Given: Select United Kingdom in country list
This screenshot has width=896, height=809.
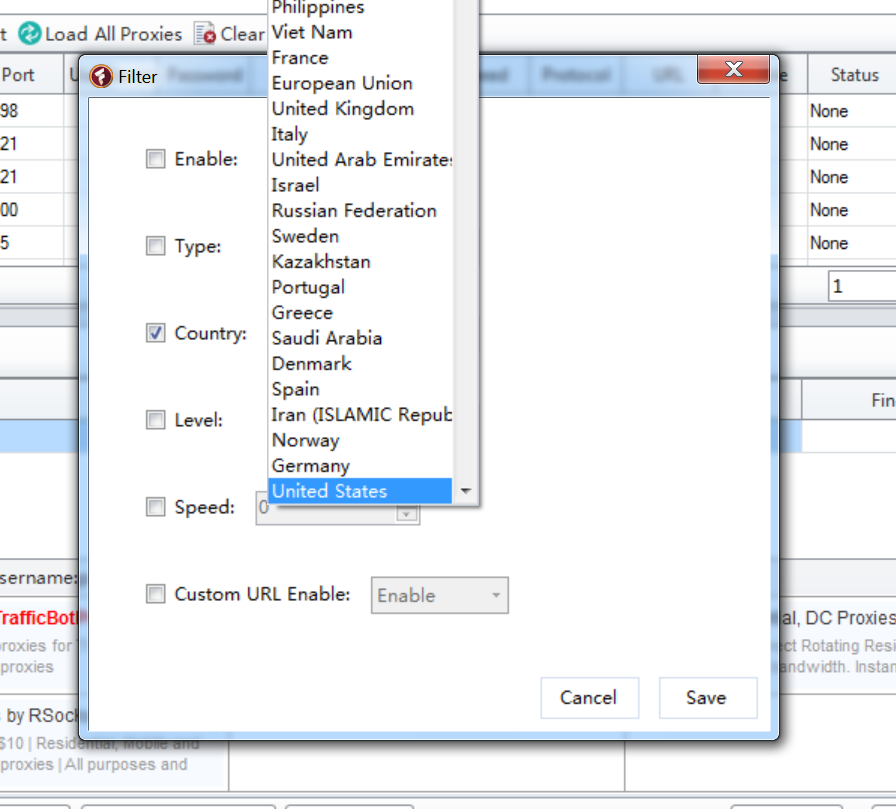Looking at the screenshot, I should coord(342,109).
